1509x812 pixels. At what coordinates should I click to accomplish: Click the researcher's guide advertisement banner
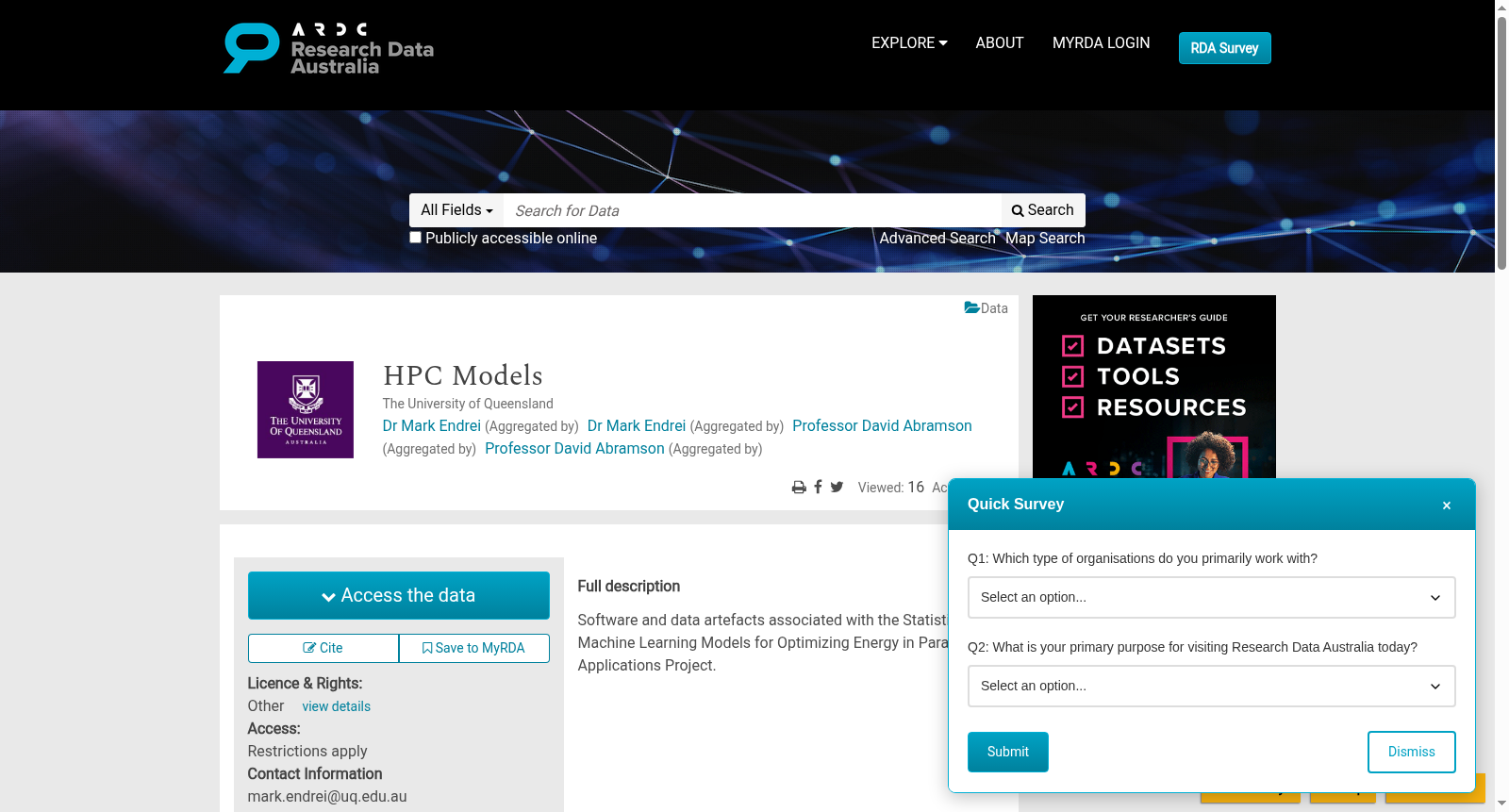1154,388
